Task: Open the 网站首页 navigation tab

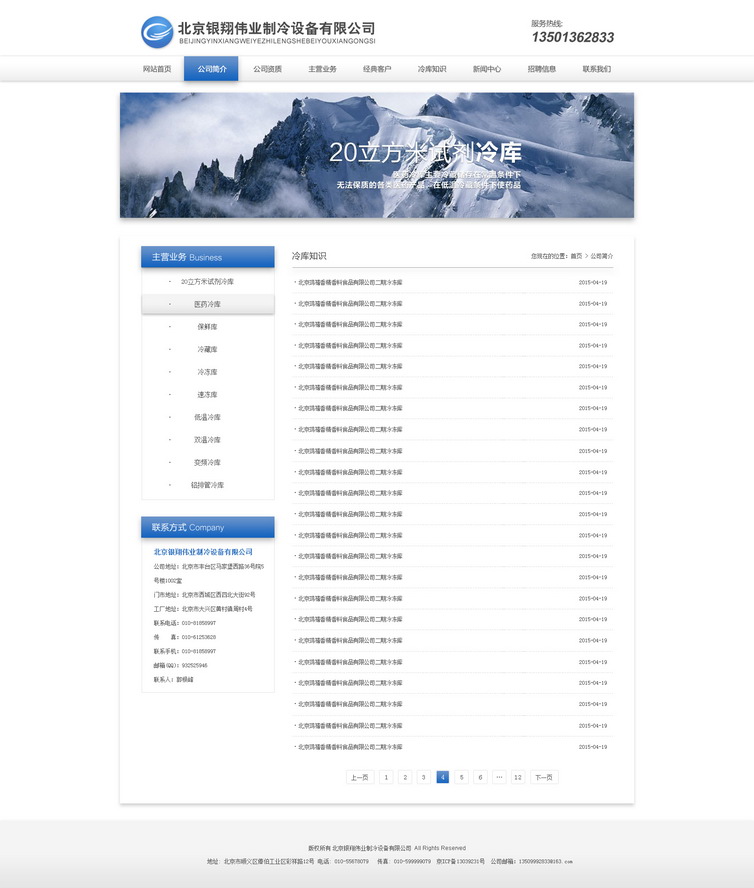Action: point(157,69)
